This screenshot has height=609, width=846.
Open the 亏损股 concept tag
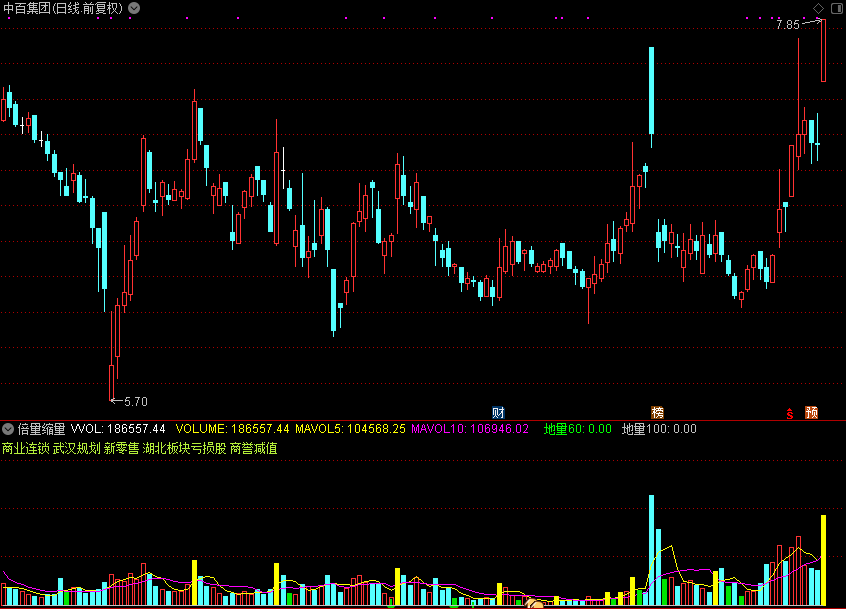tap(208, 448)
